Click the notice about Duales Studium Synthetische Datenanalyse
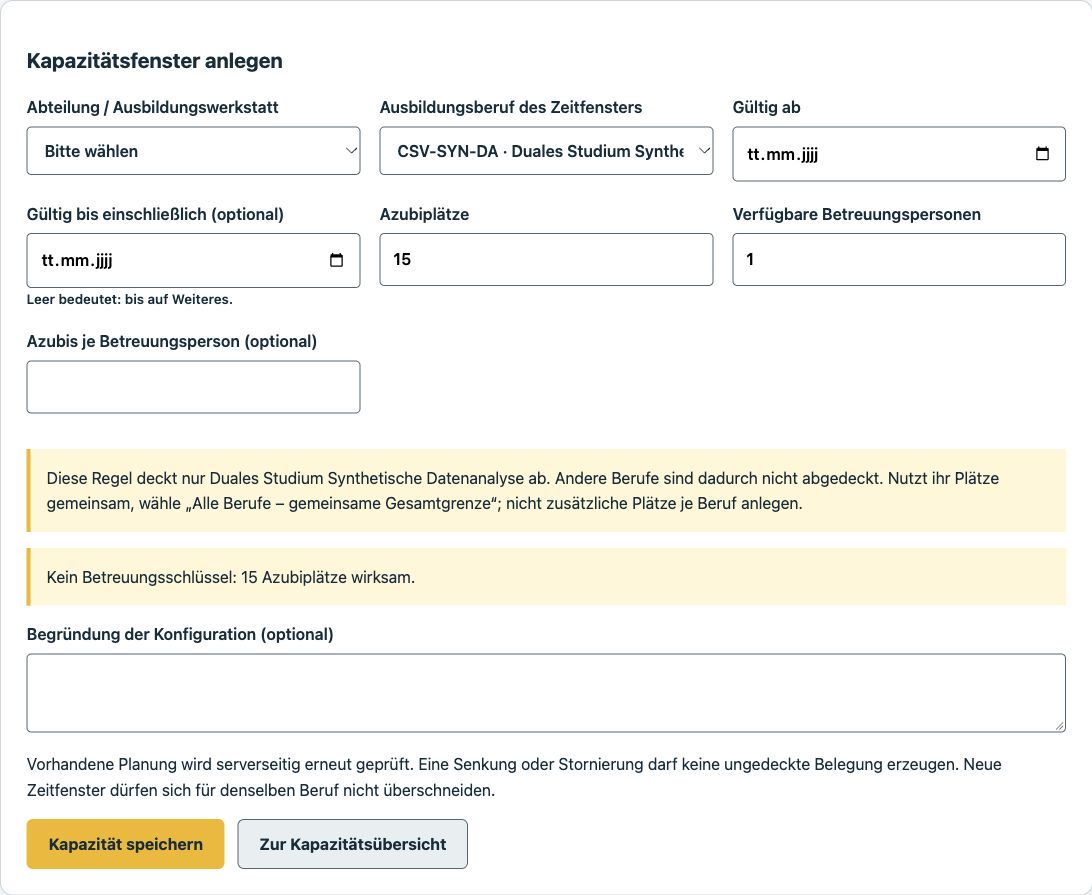Image resolution: width=1092 pixels, height=895 pixels. 546,490
